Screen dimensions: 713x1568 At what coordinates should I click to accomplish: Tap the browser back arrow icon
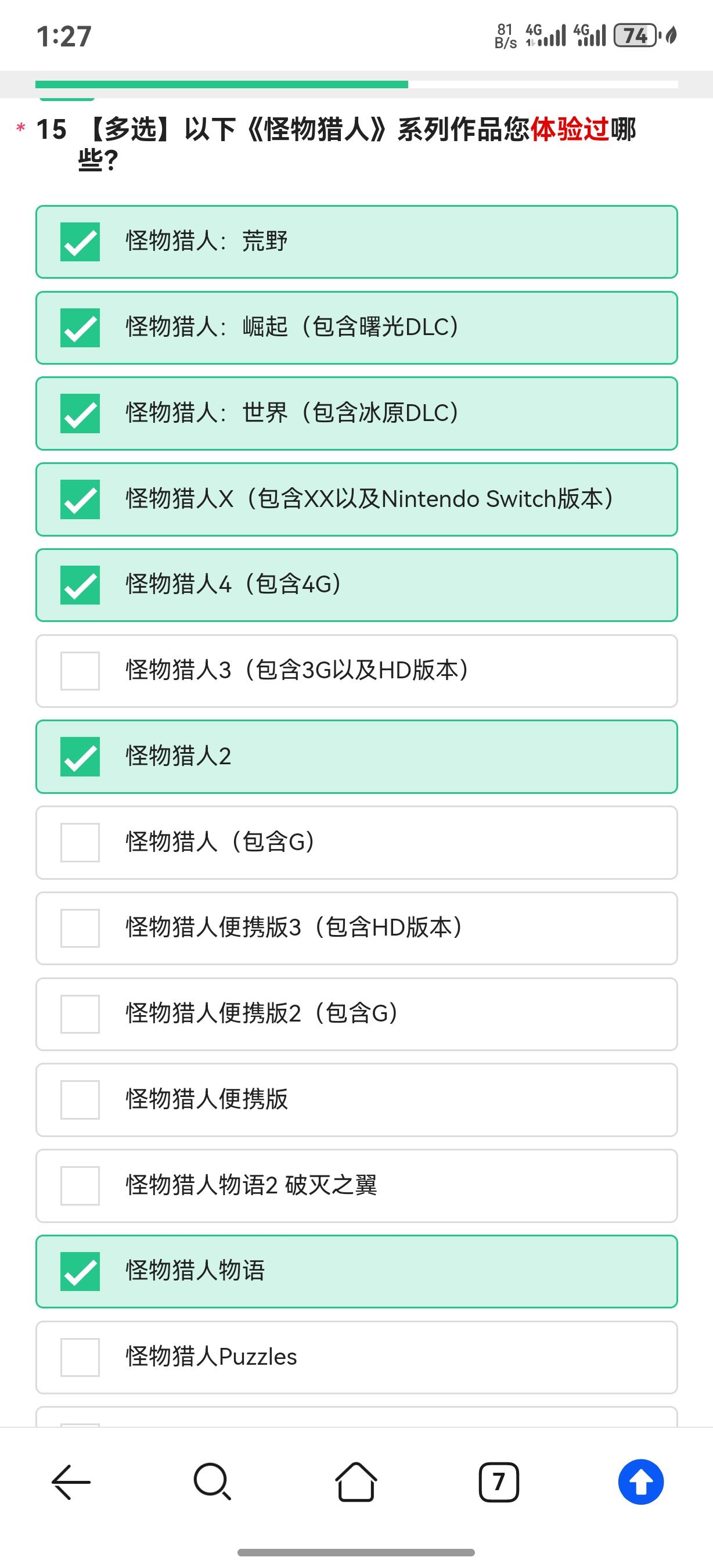coord(71,1481)
